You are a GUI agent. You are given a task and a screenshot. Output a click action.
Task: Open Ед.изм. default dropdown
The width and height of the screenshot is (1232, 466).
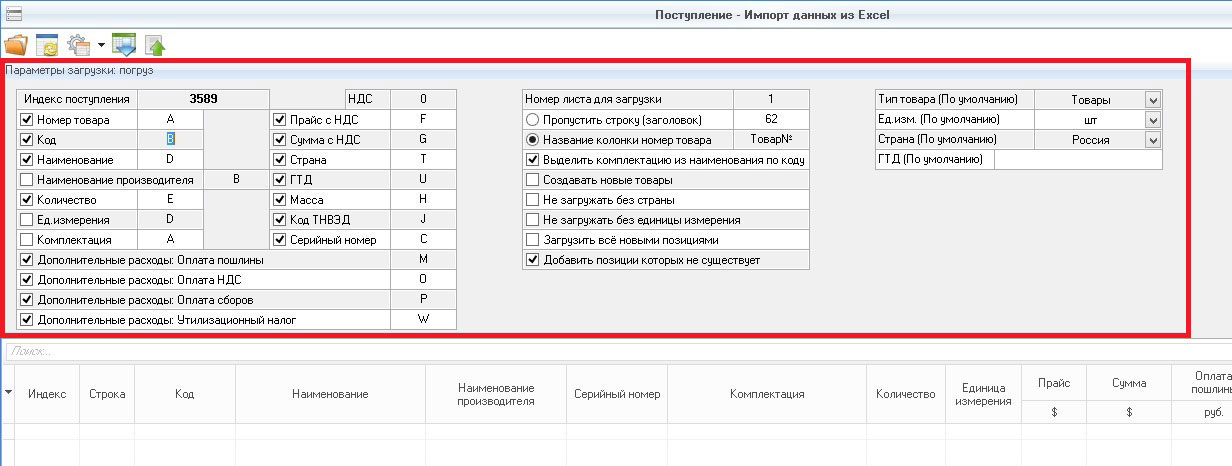[1153, 120]
